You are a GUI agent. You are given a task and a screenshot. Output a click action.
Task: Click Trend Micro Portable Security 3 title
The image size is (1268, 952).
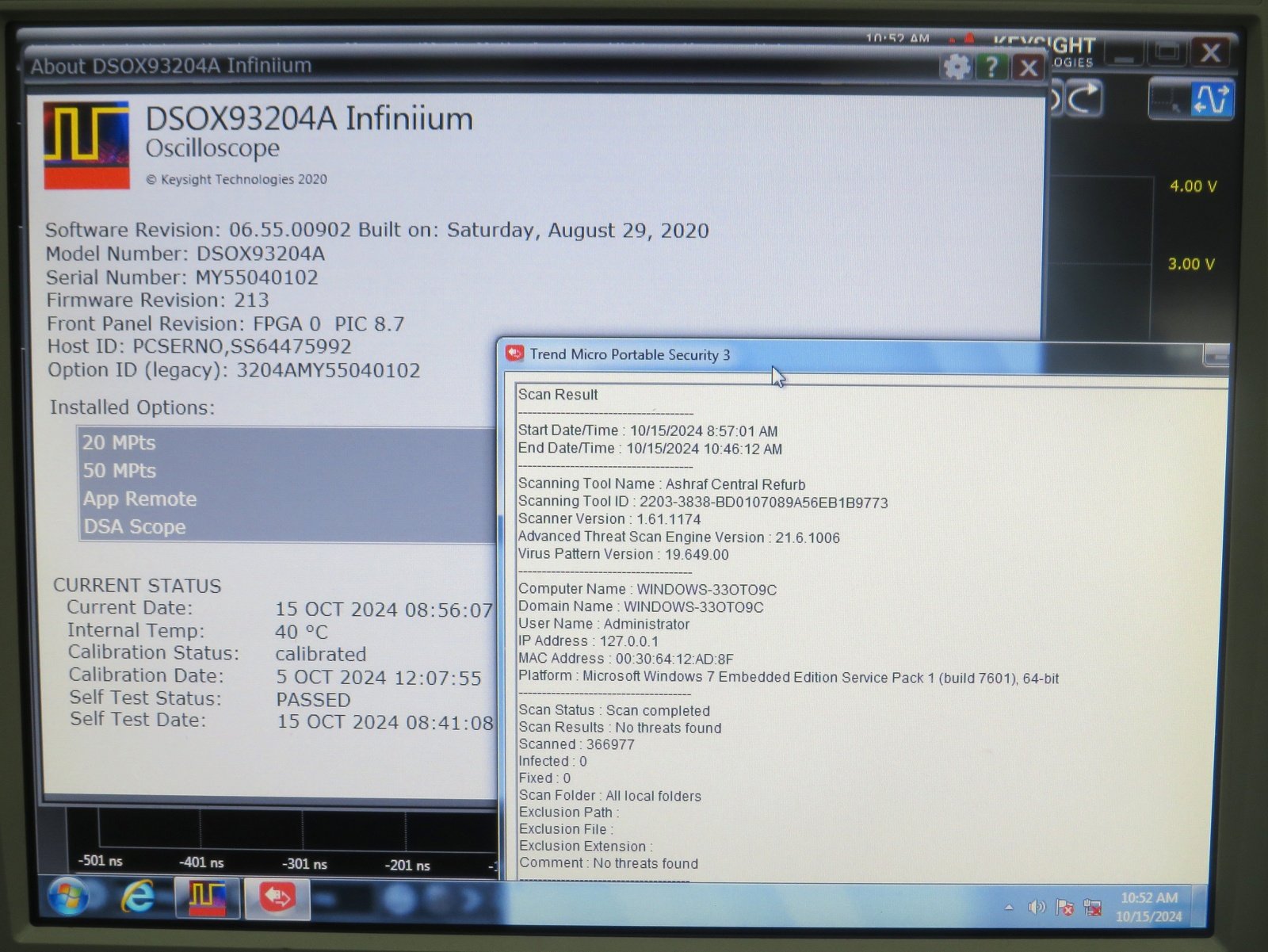point(630,354)
